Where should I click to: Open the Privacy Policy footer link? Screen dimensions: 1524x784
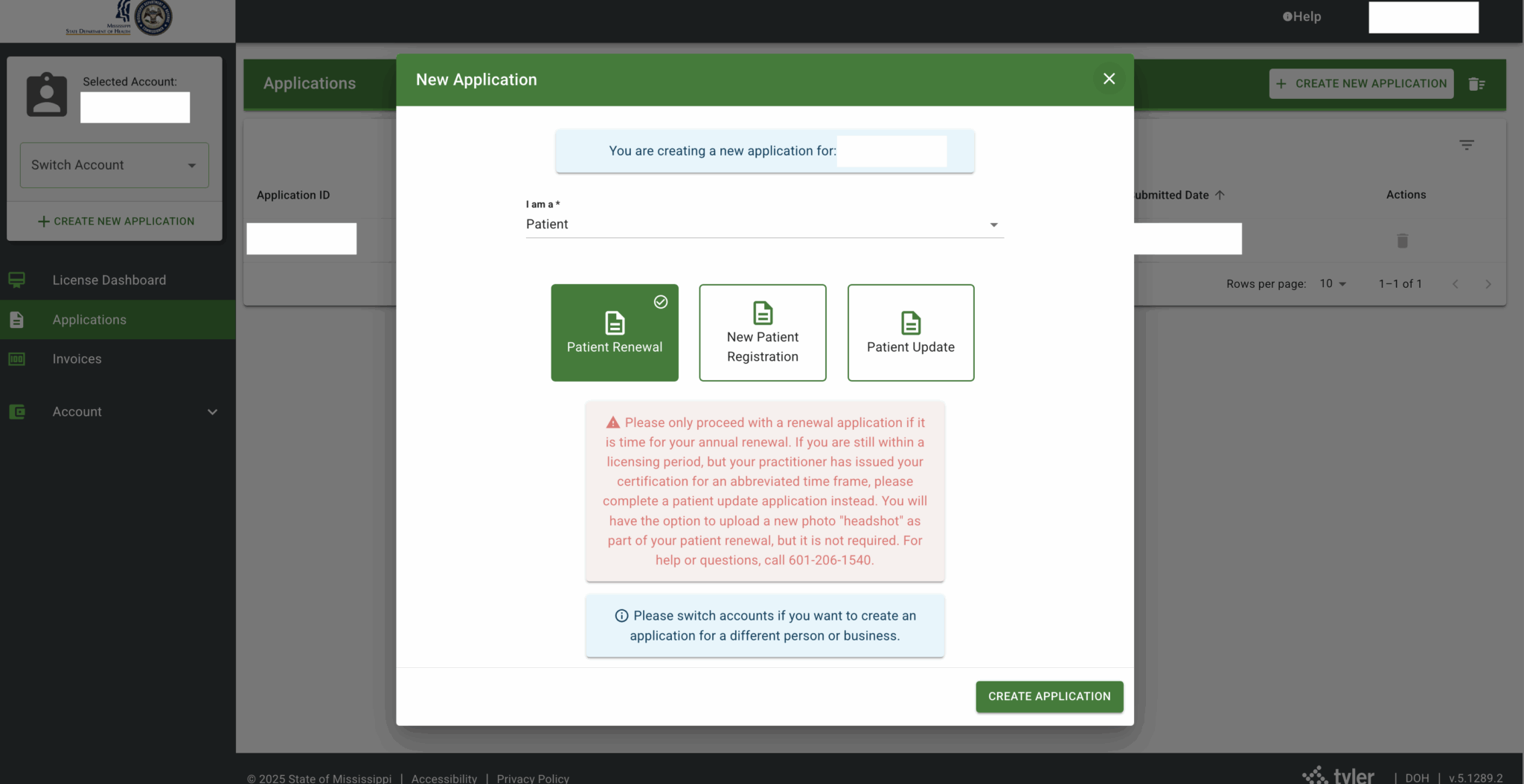pos(532,778)
